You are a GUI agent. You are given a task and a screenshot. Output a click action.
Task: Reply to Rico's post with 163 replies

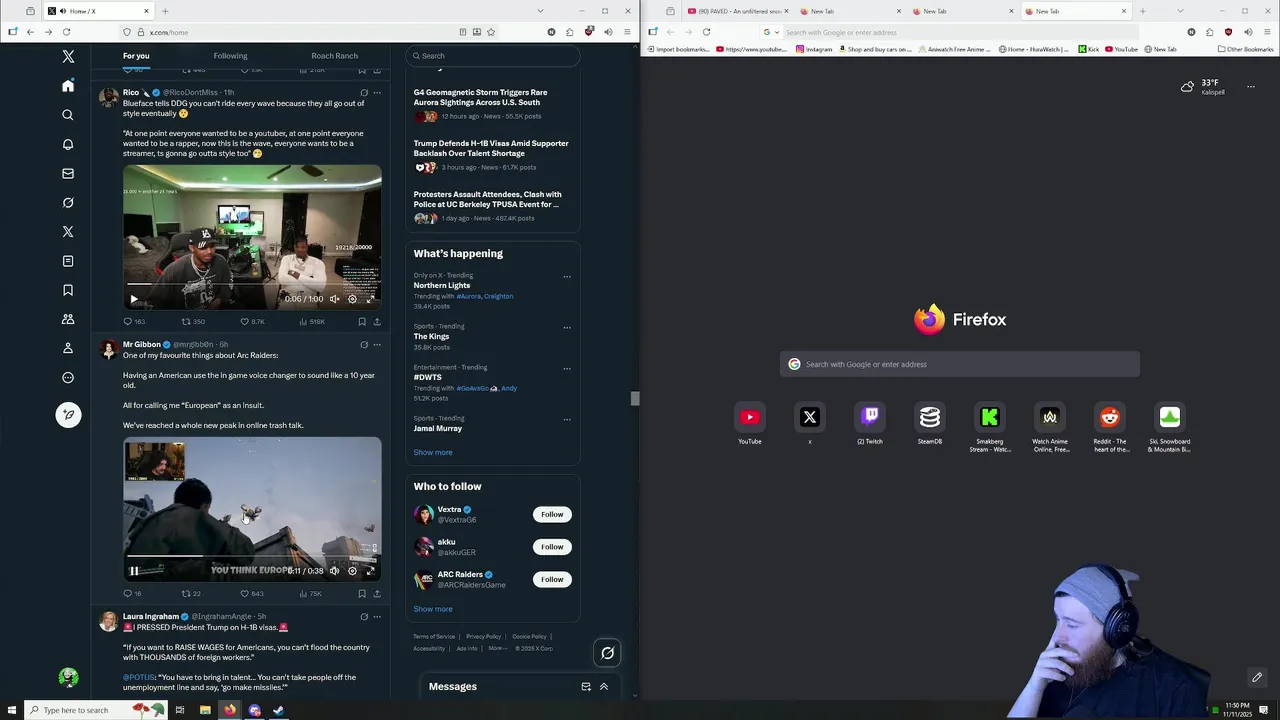point(134,321)
